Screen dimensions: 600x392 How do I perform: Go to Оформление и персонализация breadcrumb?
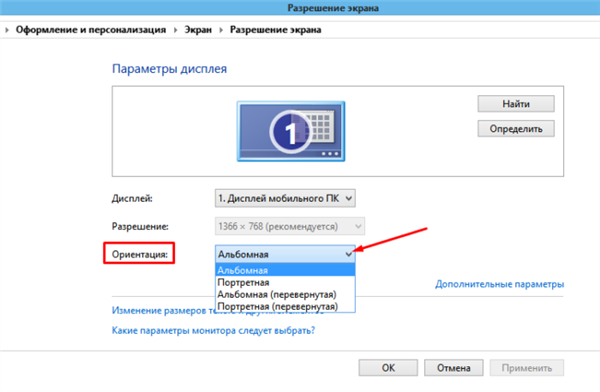click(x=91, y=30)
